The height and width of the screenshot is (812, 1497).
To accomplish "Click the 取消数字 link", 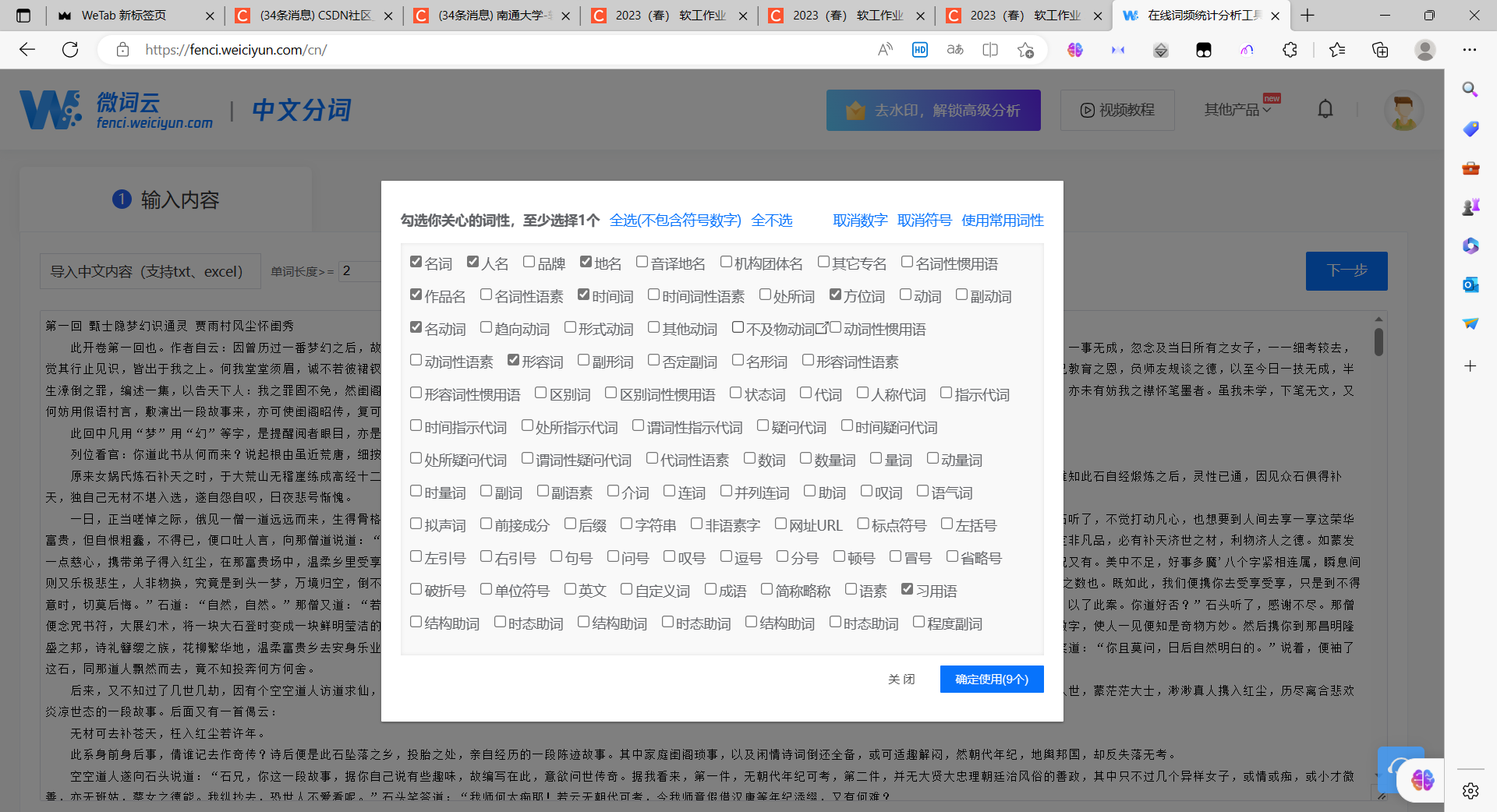I will click(x=860, y=221).
